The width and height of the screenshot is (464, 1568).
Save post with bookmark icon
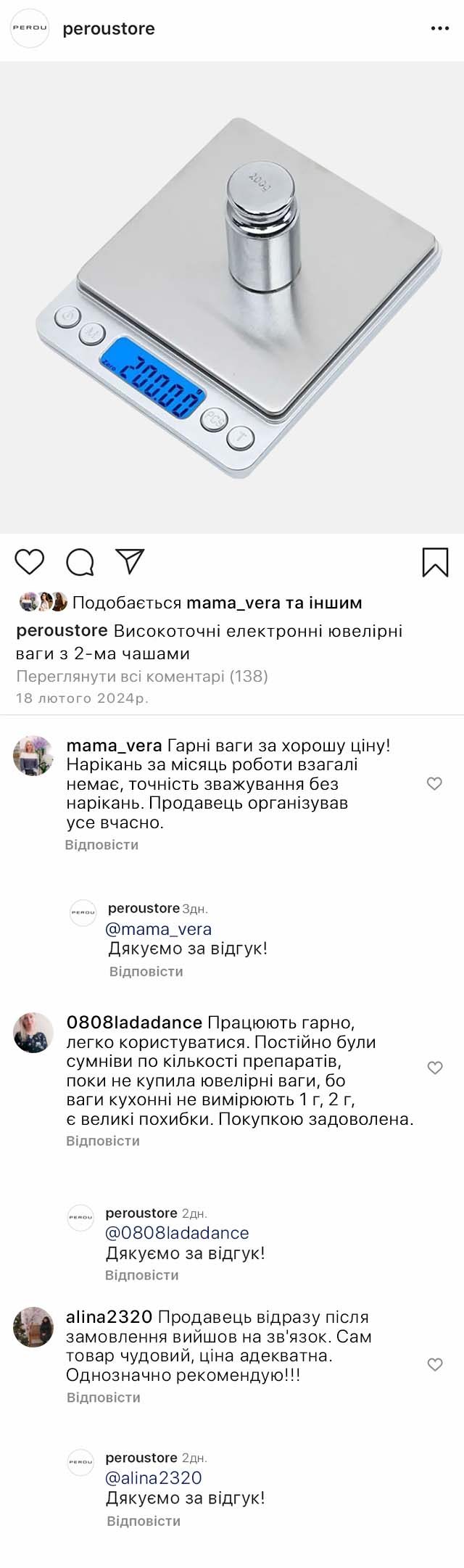pyautogui.click(x=435, y=562)
